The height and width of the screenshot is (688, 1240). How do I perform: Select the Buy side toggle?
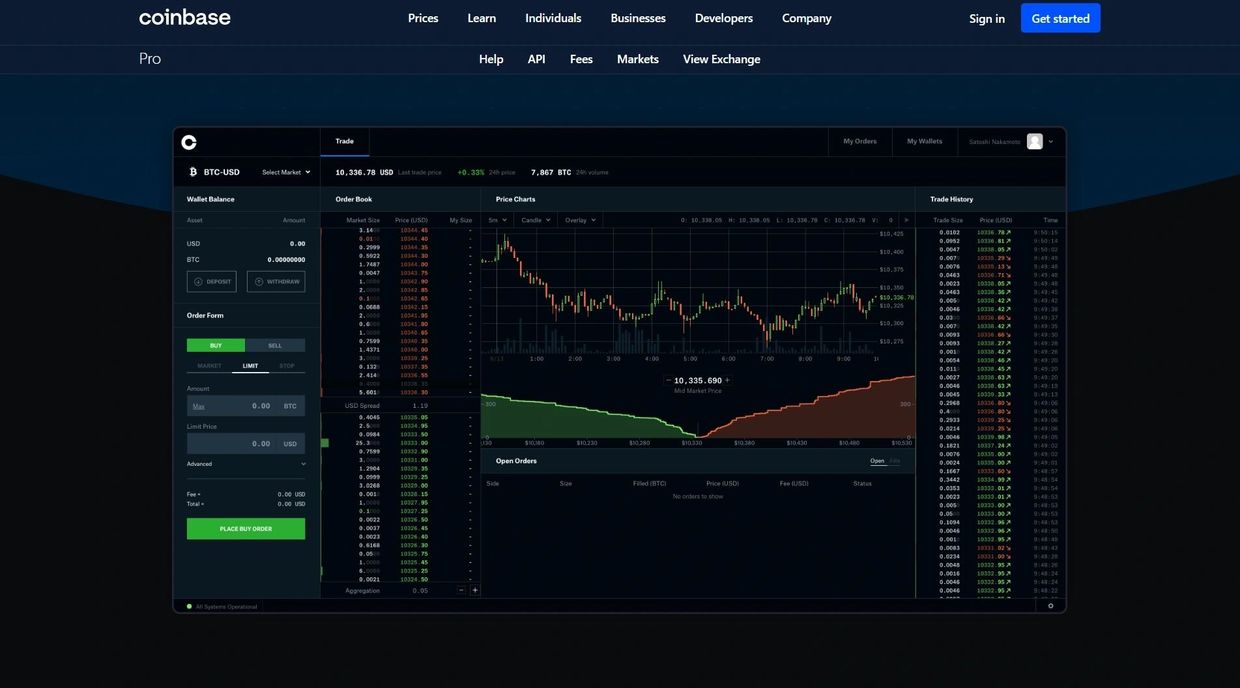pyautogui.click(x=216, y=345)
